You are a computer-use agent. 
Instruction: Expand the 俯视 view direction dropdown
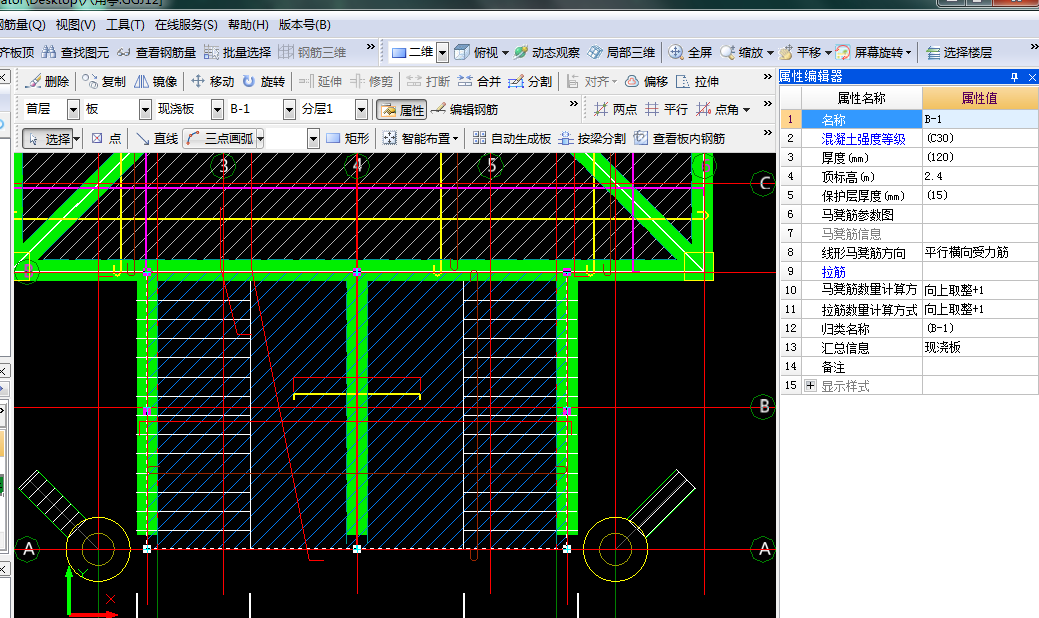coord(506,52)
